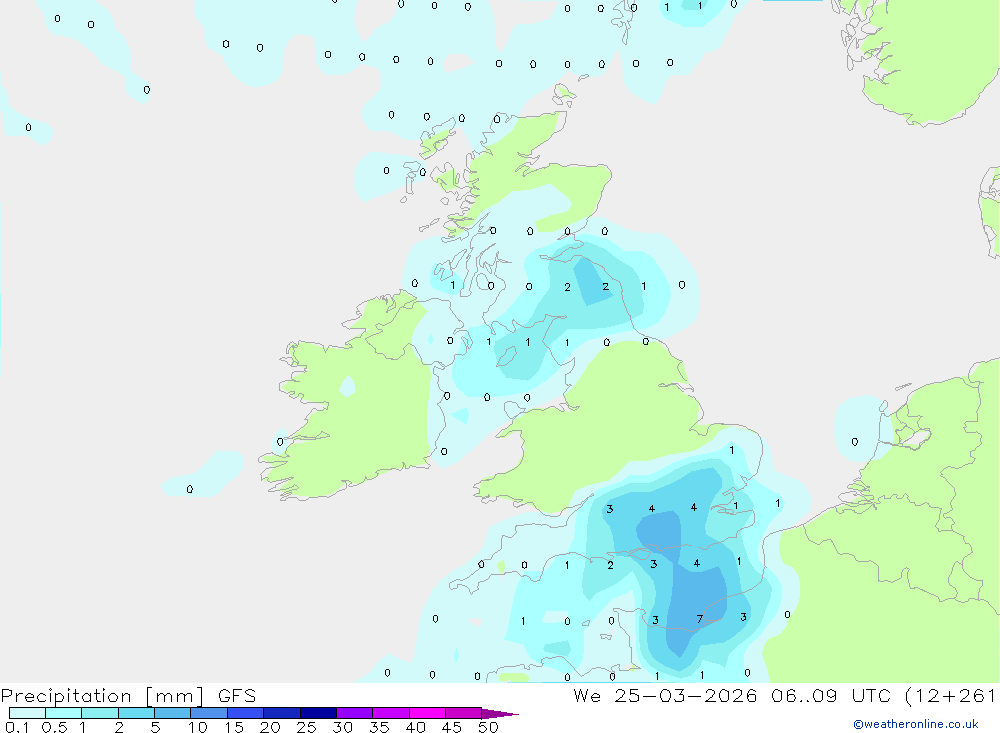Image resolution: width=1000 pixels, height=733 pixels.
Task: Select the legend swatch between 0.5 and 1
Action: (63, 713)
